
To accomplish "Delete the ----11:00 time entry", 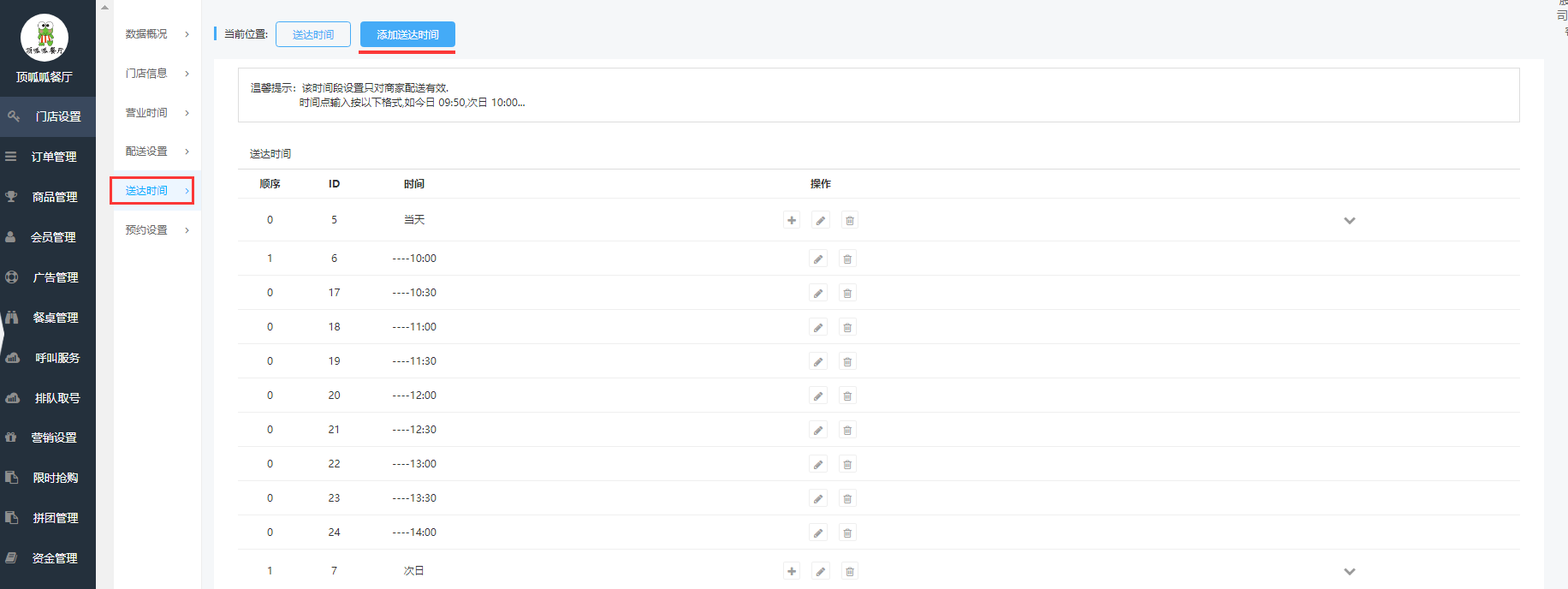I will click(847, 327).
